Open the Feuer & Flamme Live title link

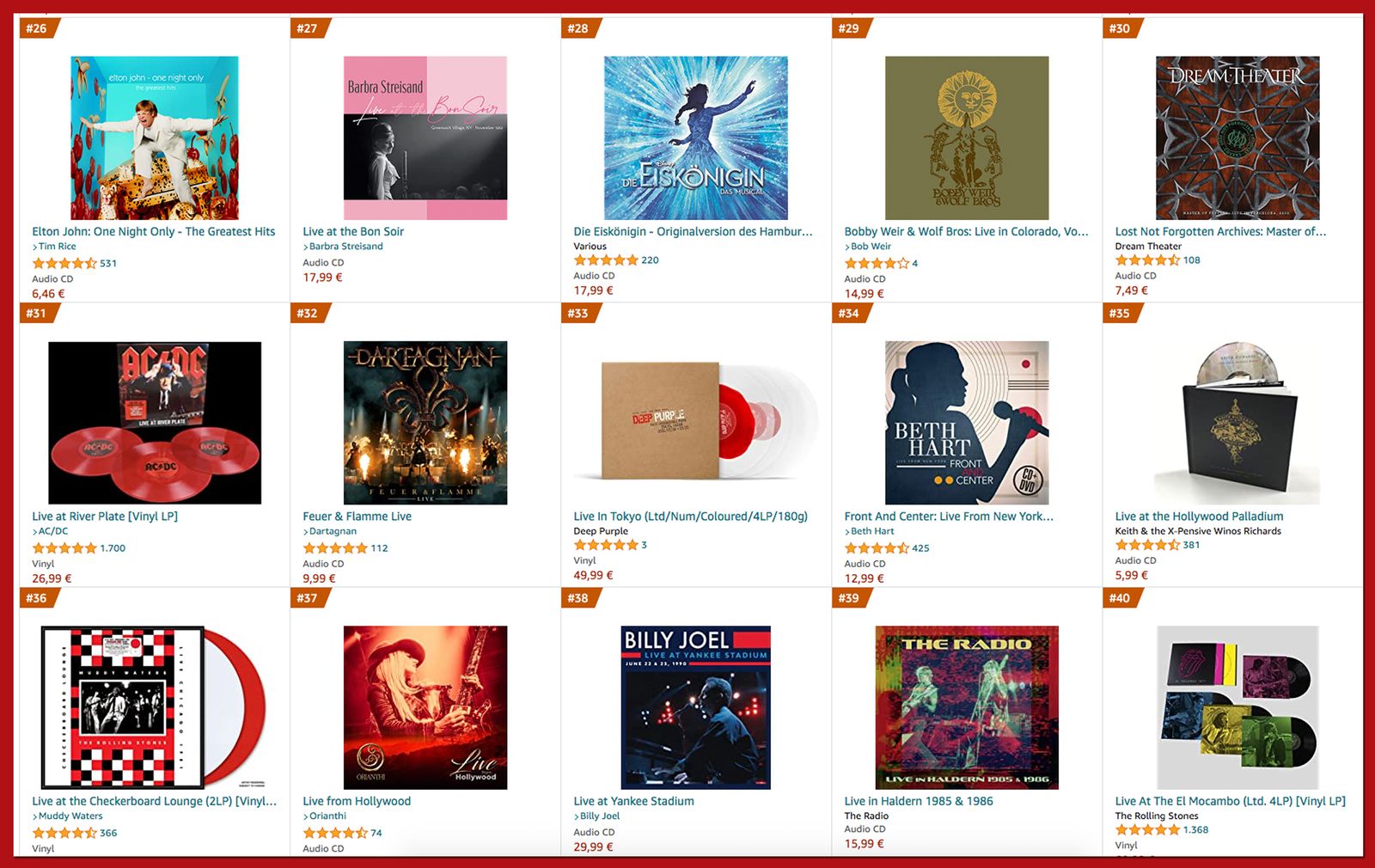(x=357, y=517)
